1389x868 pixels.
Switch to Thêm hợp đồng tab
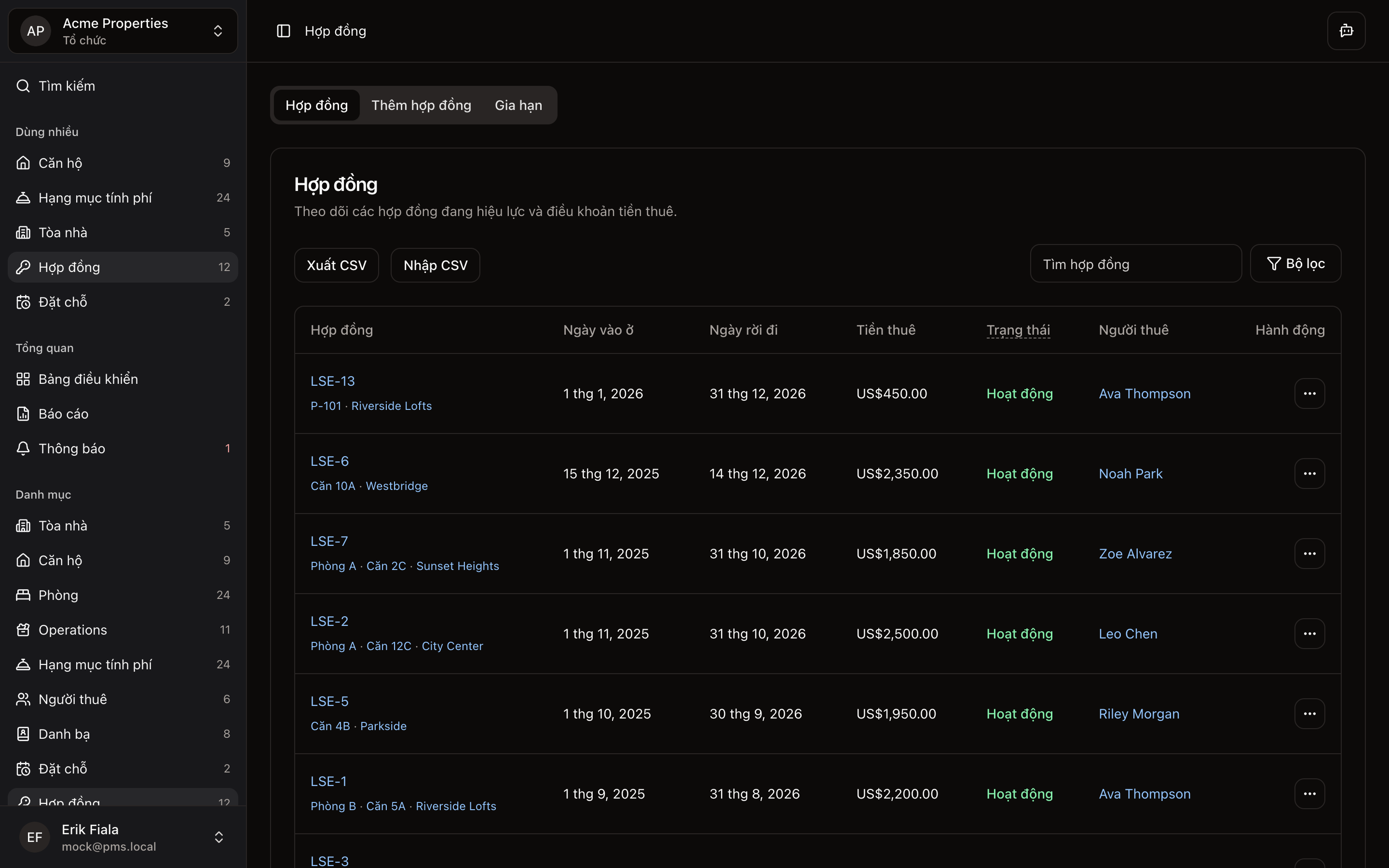click(421, 105)
